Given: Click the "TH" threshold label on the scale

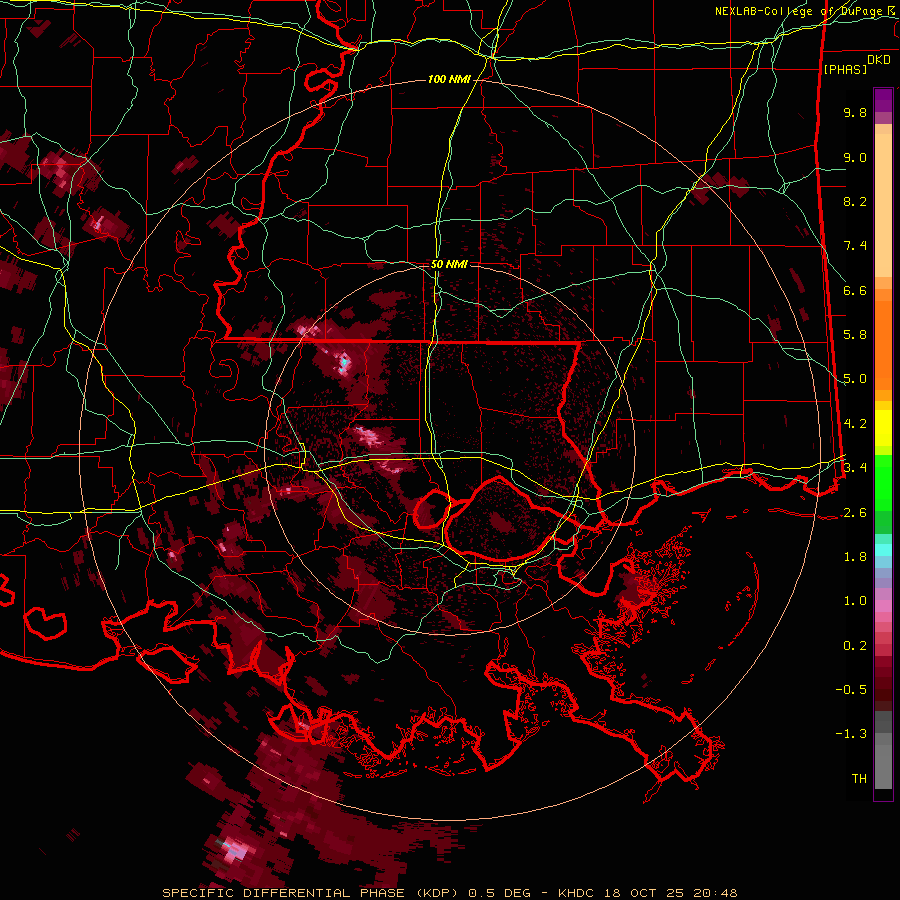Looking at the screenshot, I should [859, 779].
